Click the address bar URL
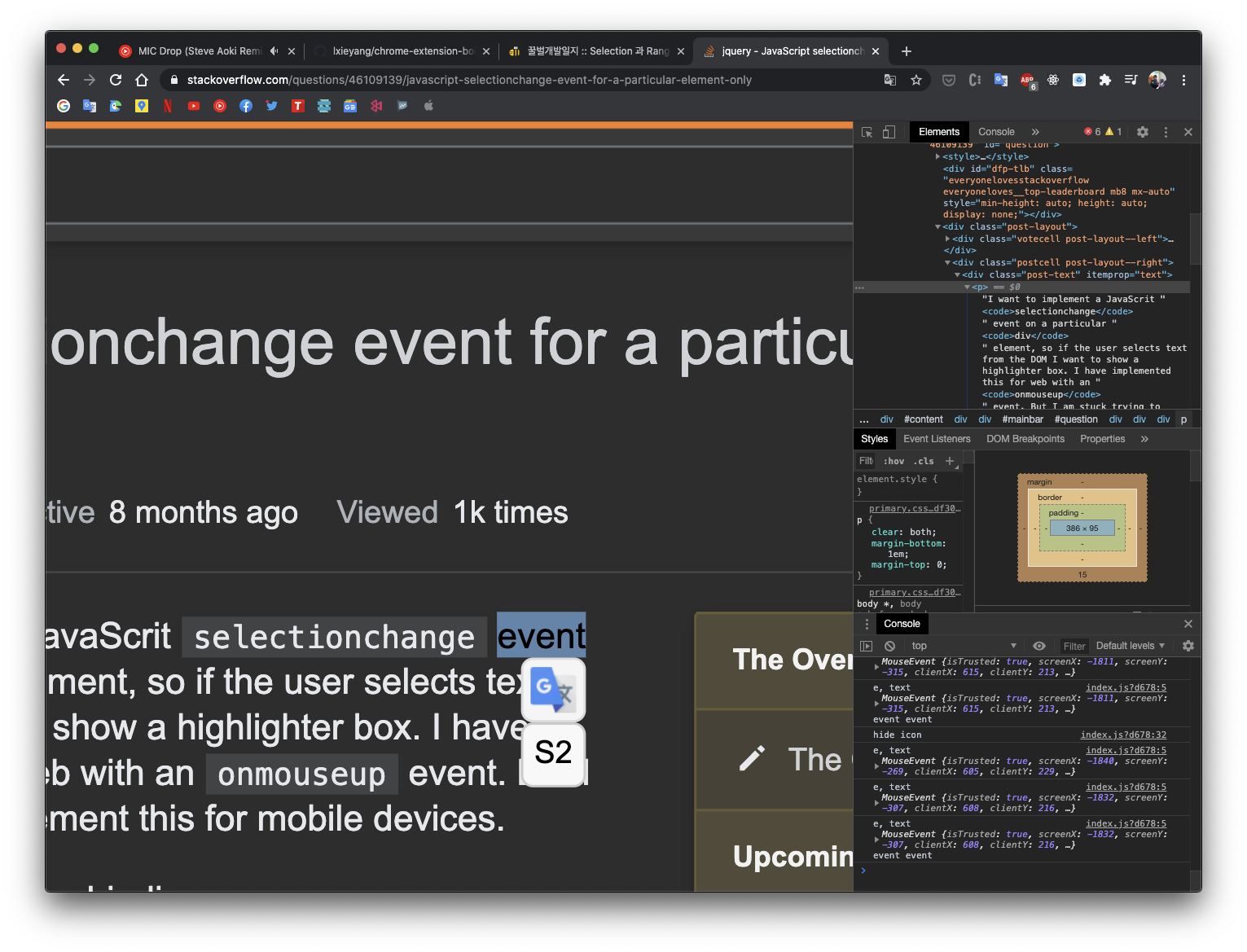 click(469, 80)
